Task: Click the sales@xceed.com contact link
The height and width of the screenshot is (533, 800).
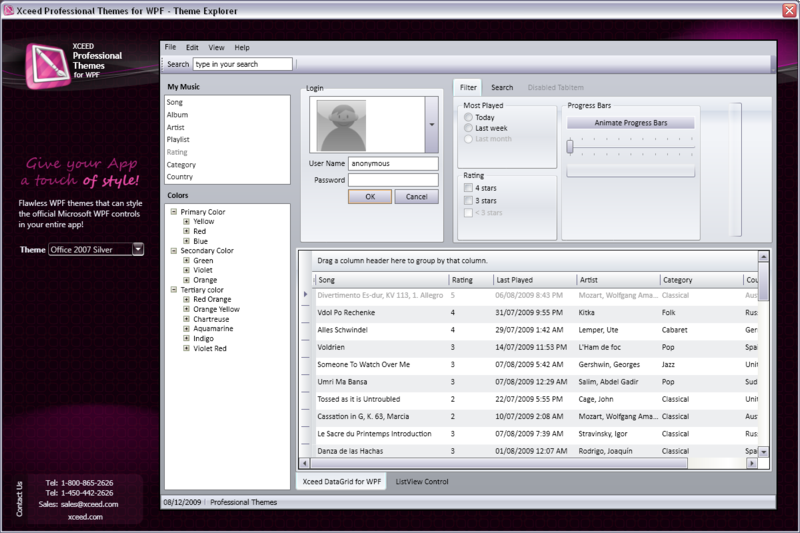Action: pyautogui.click(x=89, y=504)
